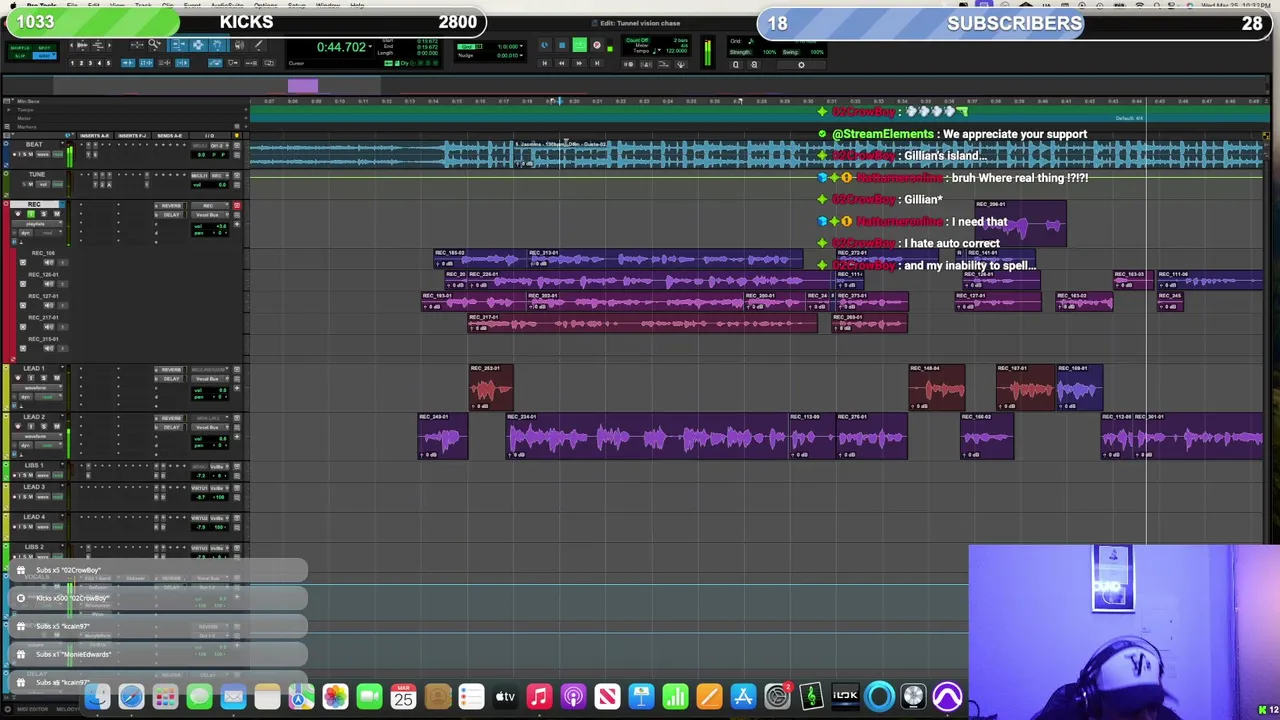Select clip REC_296-01 on REC track
Image resolution: width=1280 pixels, height=720 pixels.
tap(1020, 223)
